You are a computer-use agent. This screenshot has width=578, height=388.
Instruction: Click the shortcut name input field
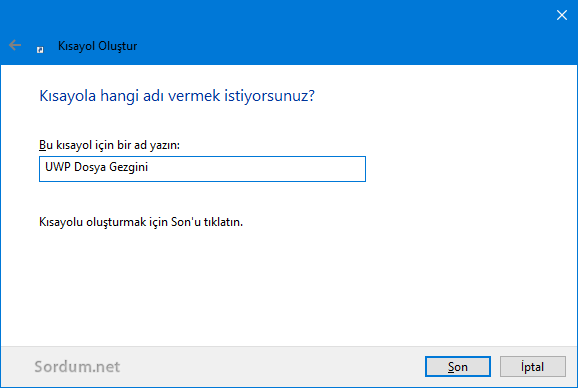[x=202, y=169]
